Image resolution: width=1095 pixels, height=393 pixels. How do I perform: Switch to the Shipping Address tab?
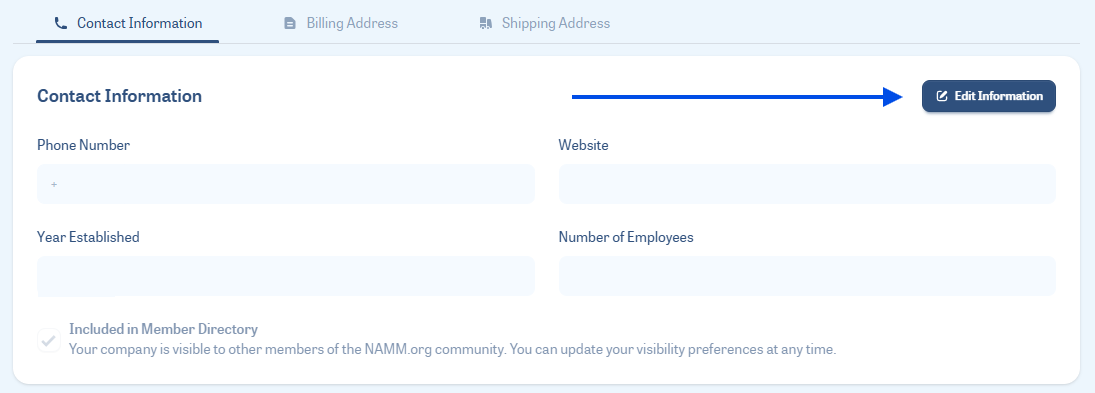[x=545, y=23]
